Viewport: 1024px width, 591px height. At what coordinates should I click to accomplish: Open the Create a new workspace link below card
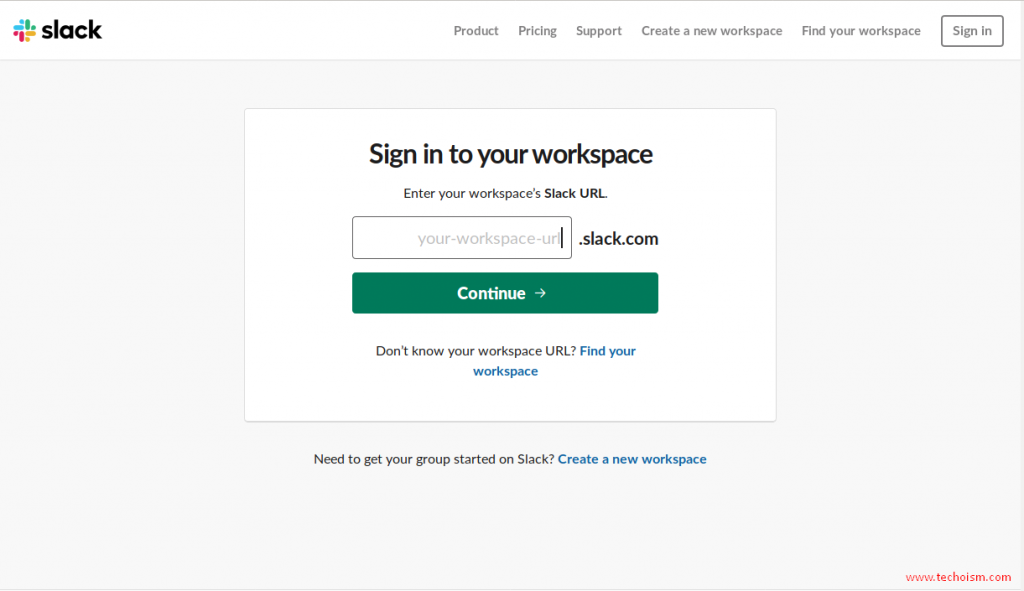coord(632,459)
